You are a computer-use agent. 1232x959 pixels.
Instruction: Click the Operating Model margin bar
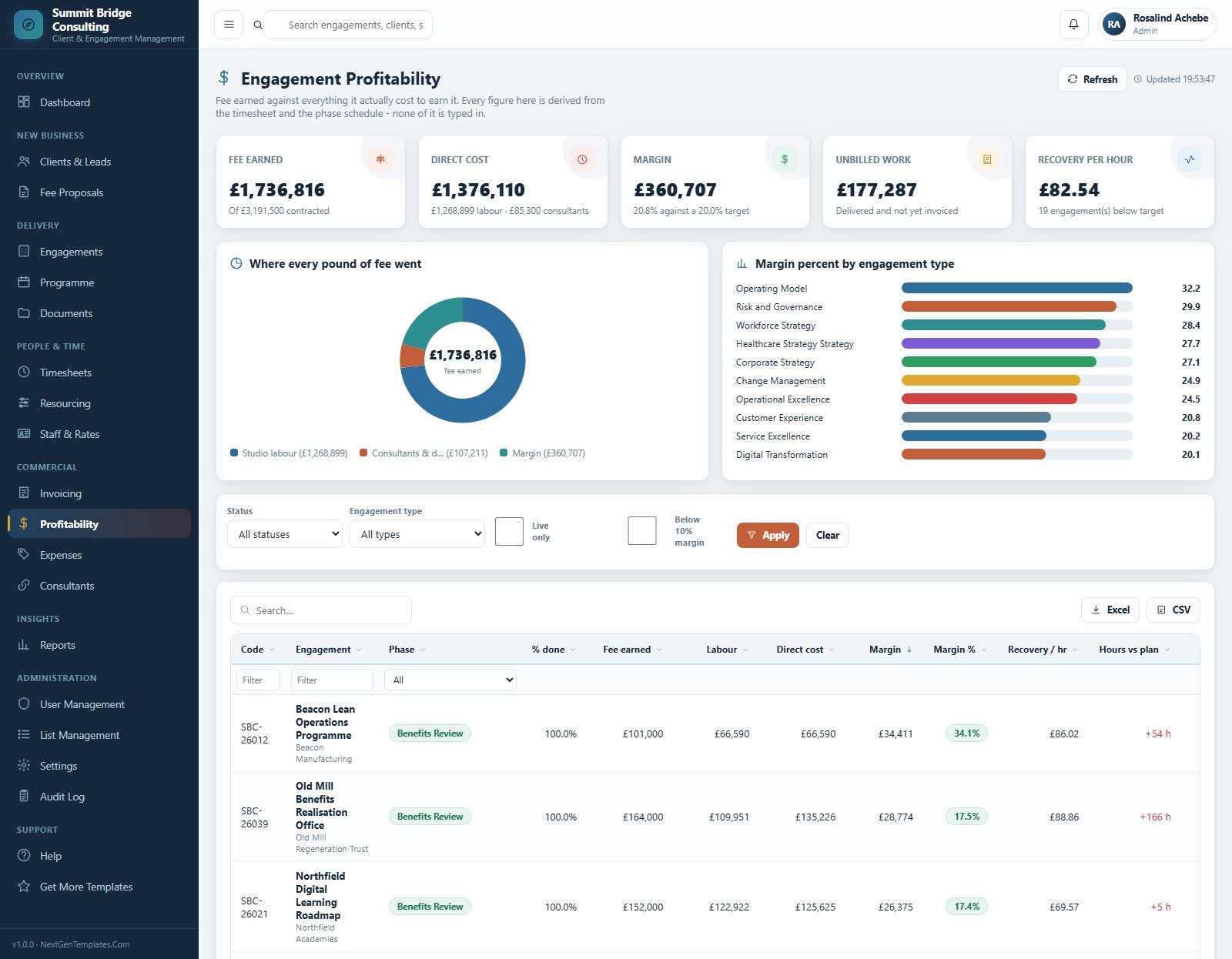tap(1016, 288)
